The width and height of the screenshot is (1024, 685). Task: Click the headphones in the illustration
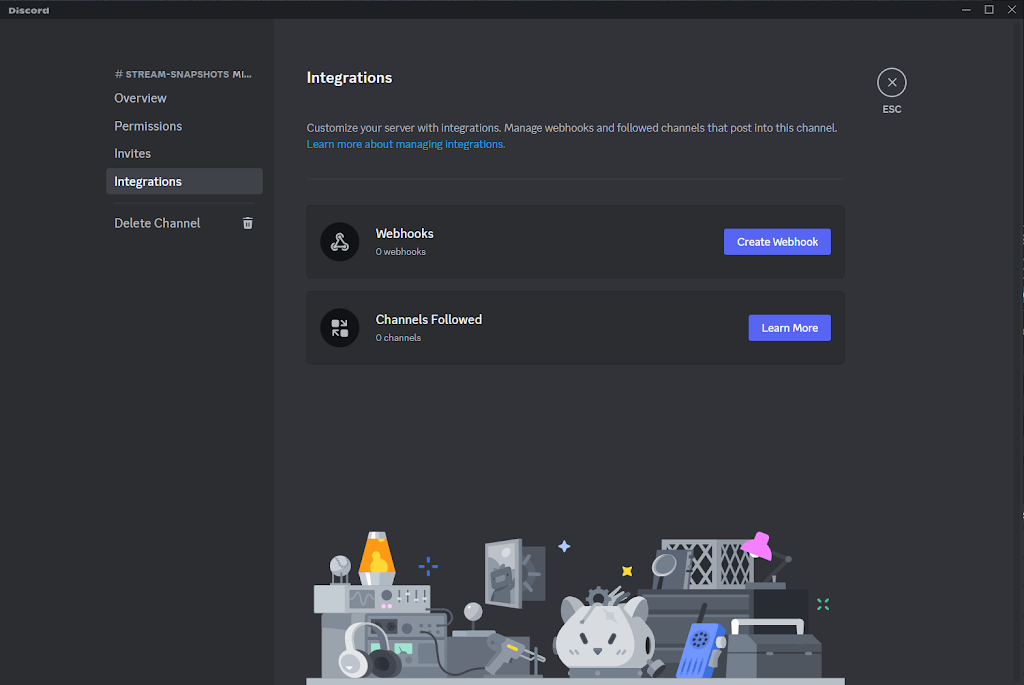click(354, 652)
